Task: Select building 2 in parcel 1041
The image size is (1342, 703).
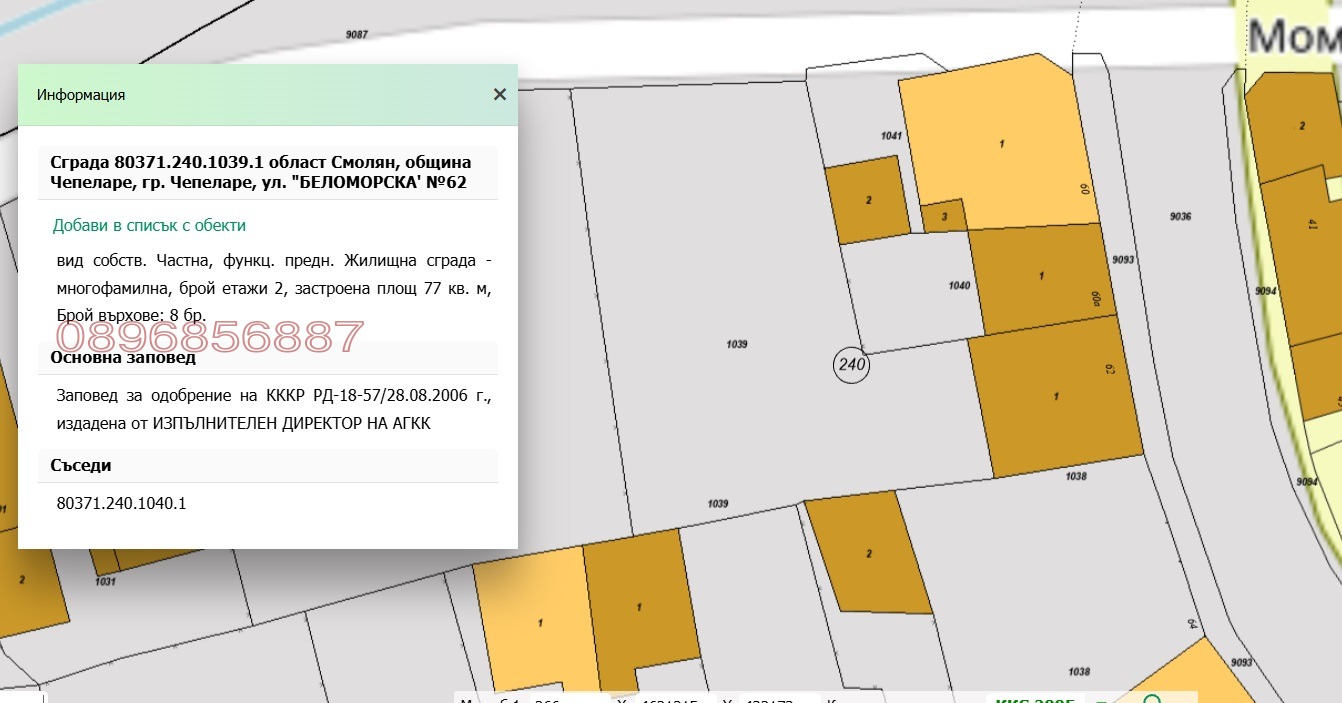Action: [x=867, y=201]
